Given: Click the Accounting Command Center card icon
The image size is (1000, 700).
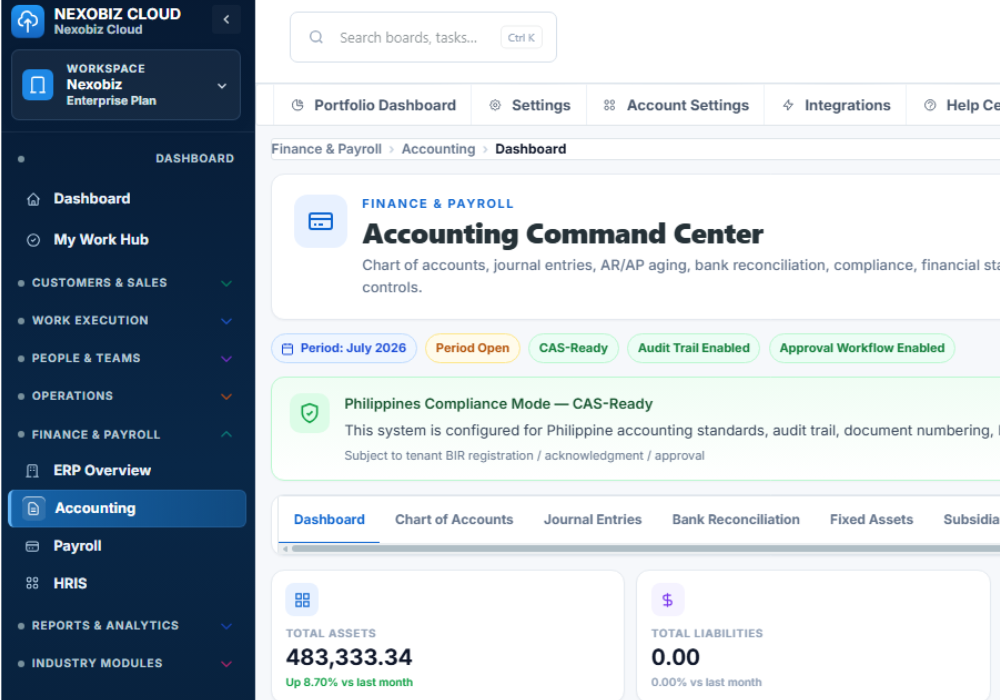Looking at the screenshot, I should (x=320, y=221).
